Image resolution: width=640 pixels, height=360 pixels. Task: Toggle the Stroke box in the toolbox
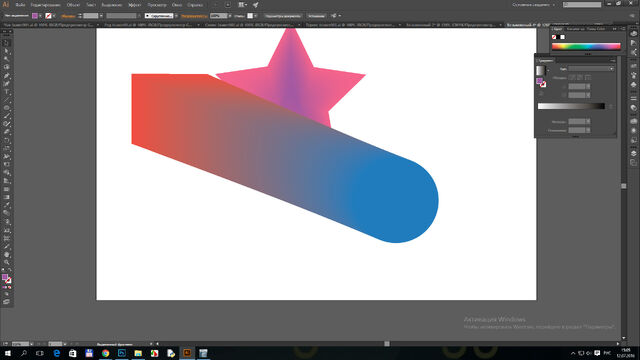pyautogui.click(x=8, y=281)
